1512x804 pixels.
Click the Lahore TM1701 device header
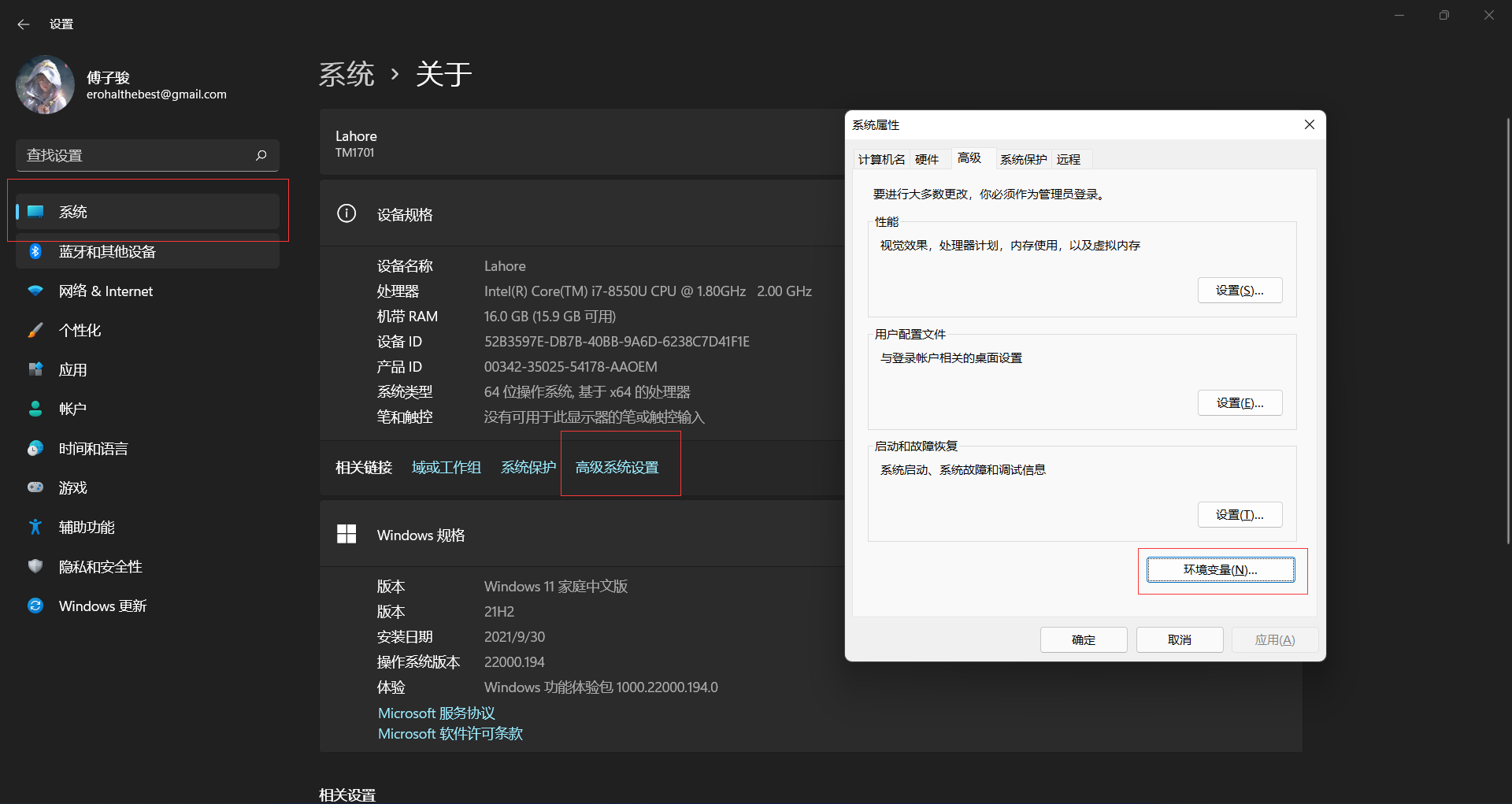click(356, 143)
